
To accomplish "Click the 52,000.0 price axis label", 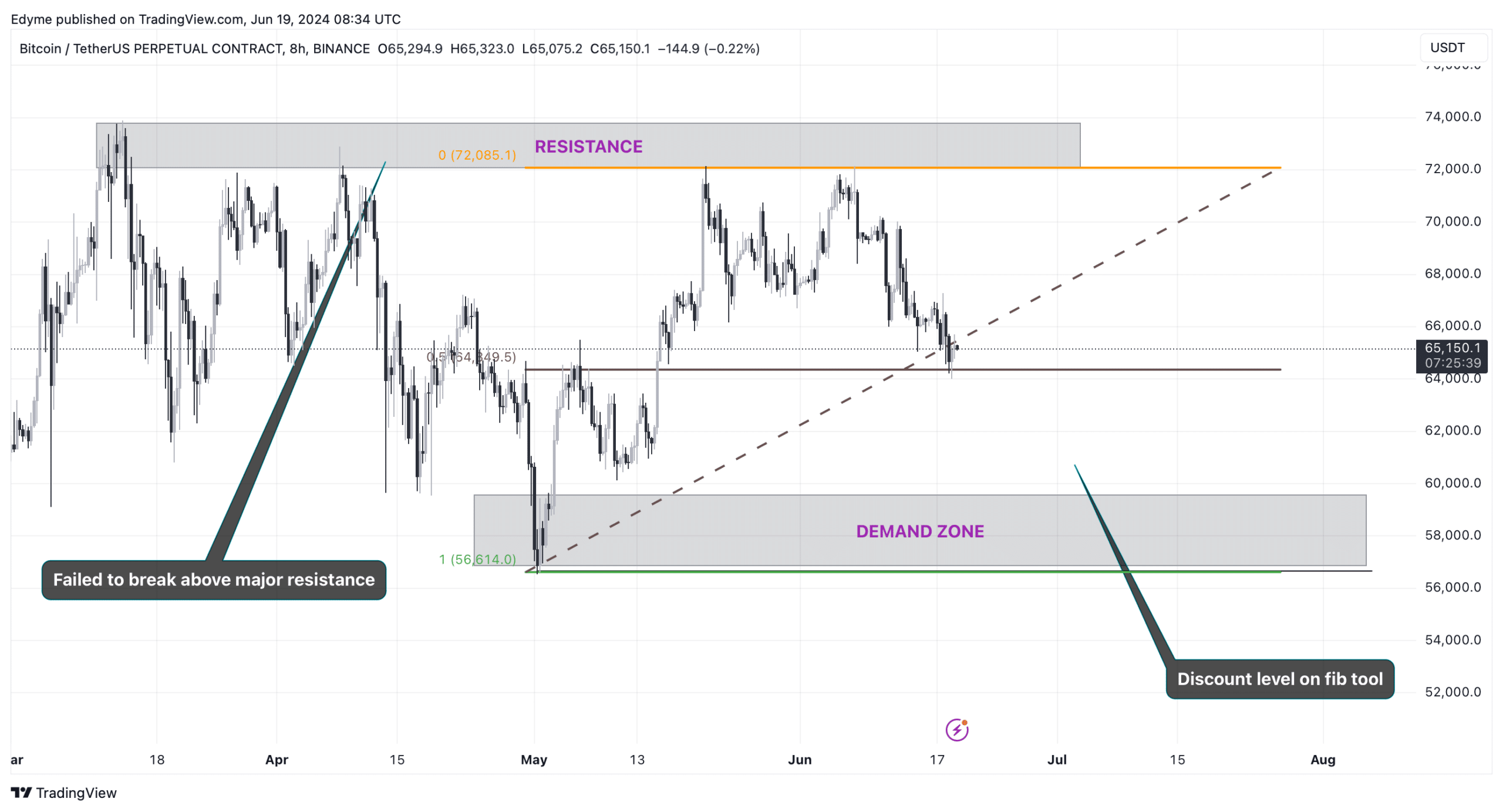I will 1453,692.
